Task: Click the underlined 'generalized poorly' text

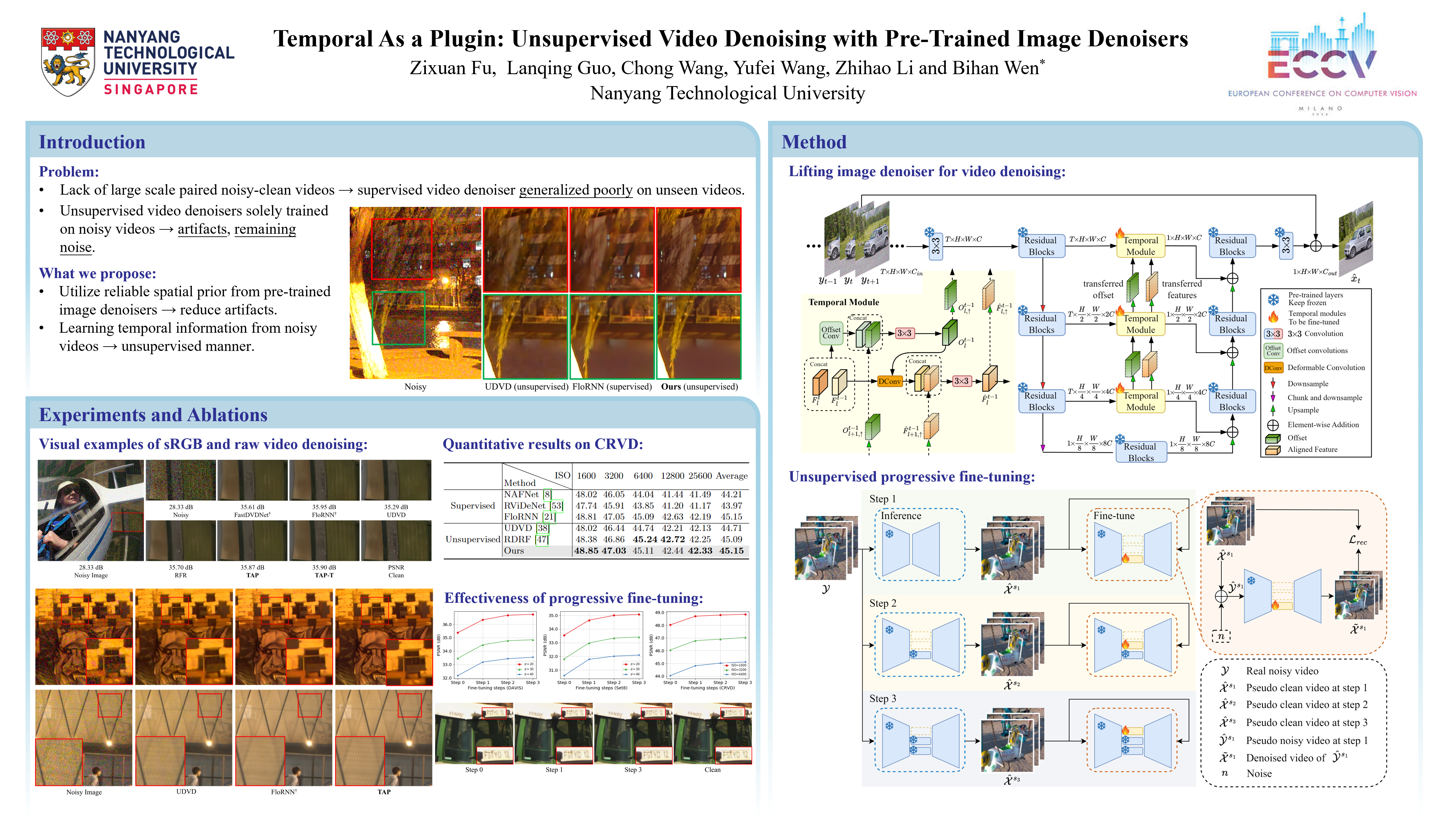Action: coord(575,191)
